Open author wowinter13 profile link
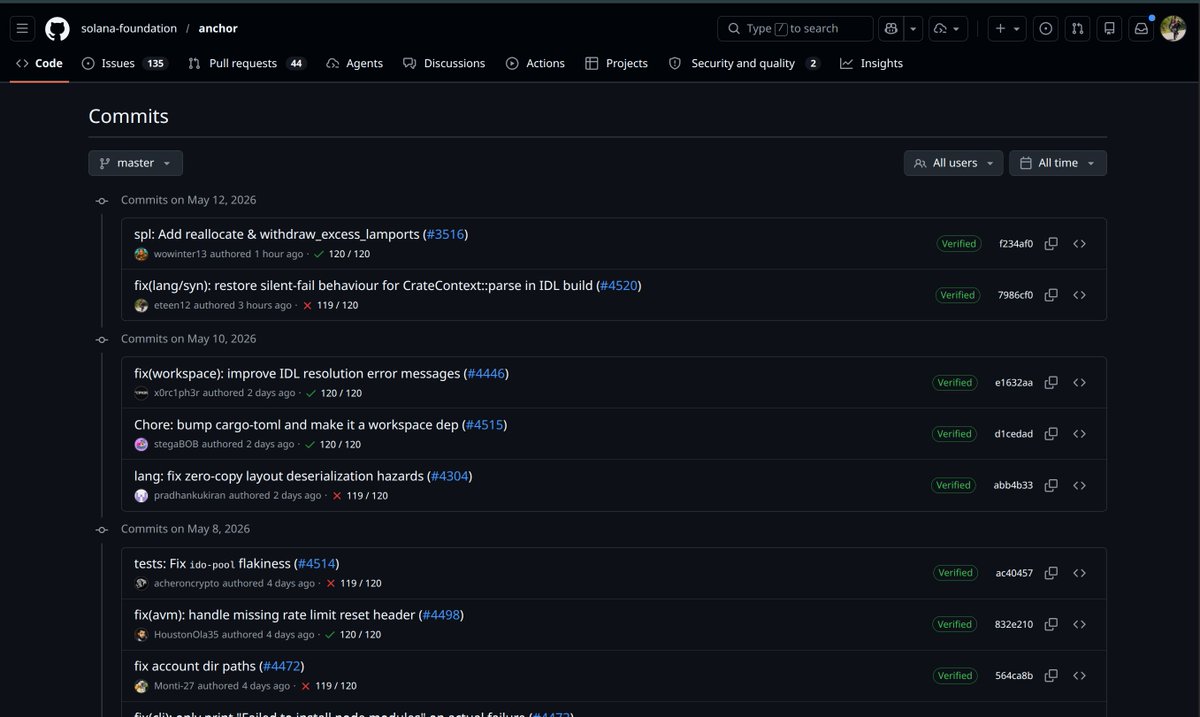1200x717 pixels. [x=180, y=254]
